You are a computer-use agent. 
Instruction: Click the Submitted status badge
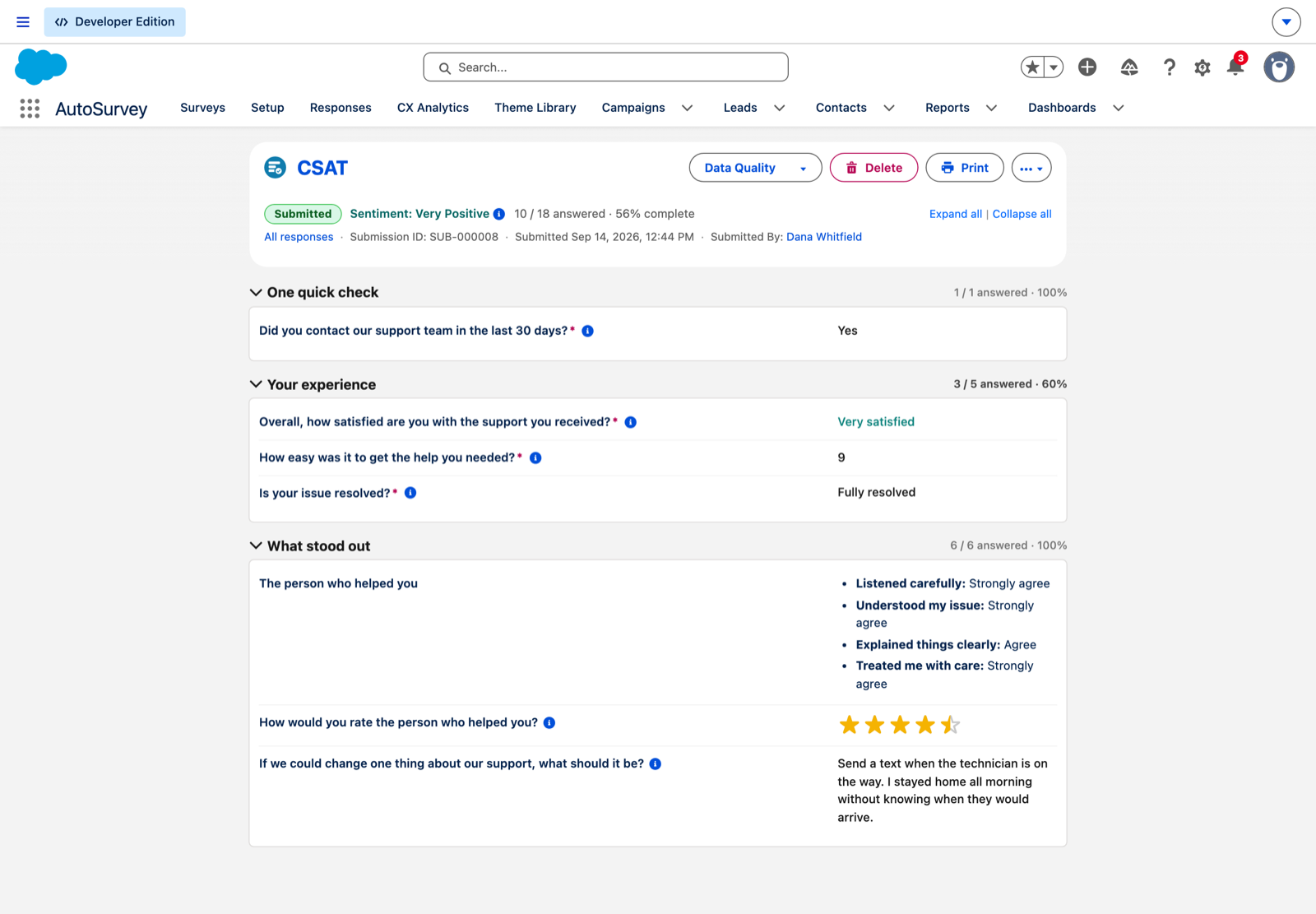click(x=303, y=214)
